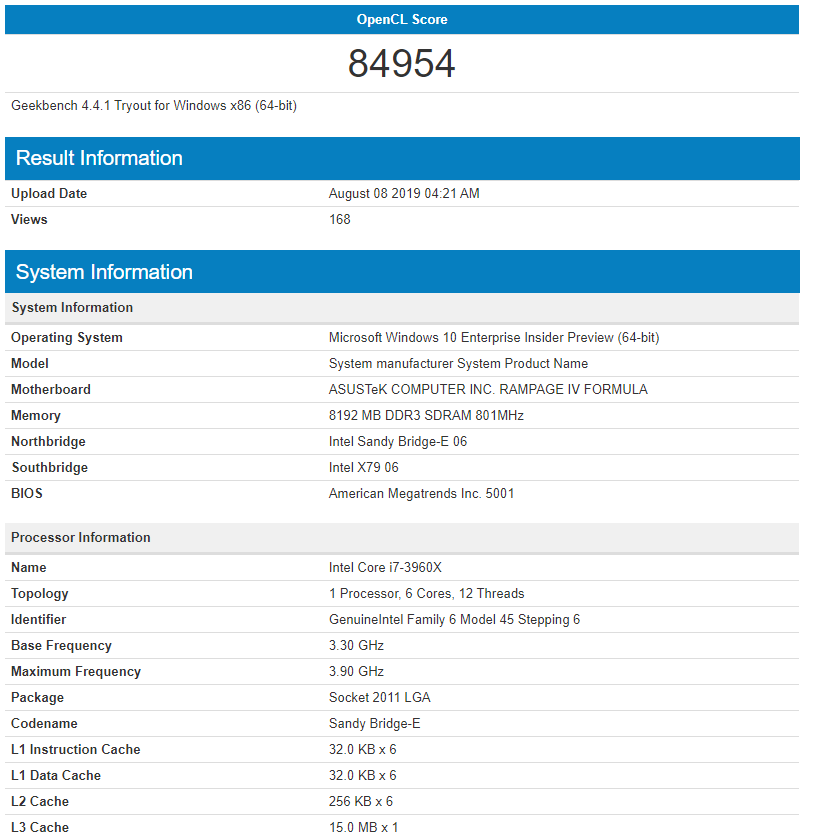The width and height of the screenshot is (819, 836).
Task: Click the Views label
Action: pyautogui.click(x=29, y=220)
